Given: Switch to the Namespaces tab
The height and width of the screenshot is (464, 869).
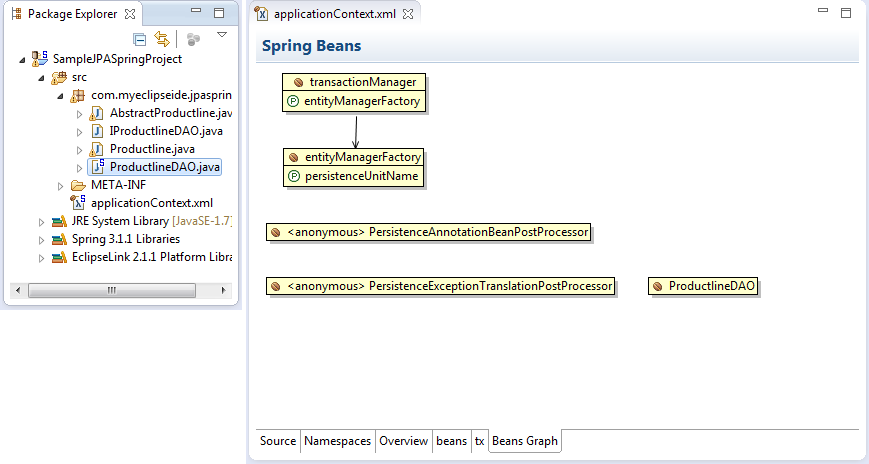Looking at the screenshot, I should pos(338,441).
